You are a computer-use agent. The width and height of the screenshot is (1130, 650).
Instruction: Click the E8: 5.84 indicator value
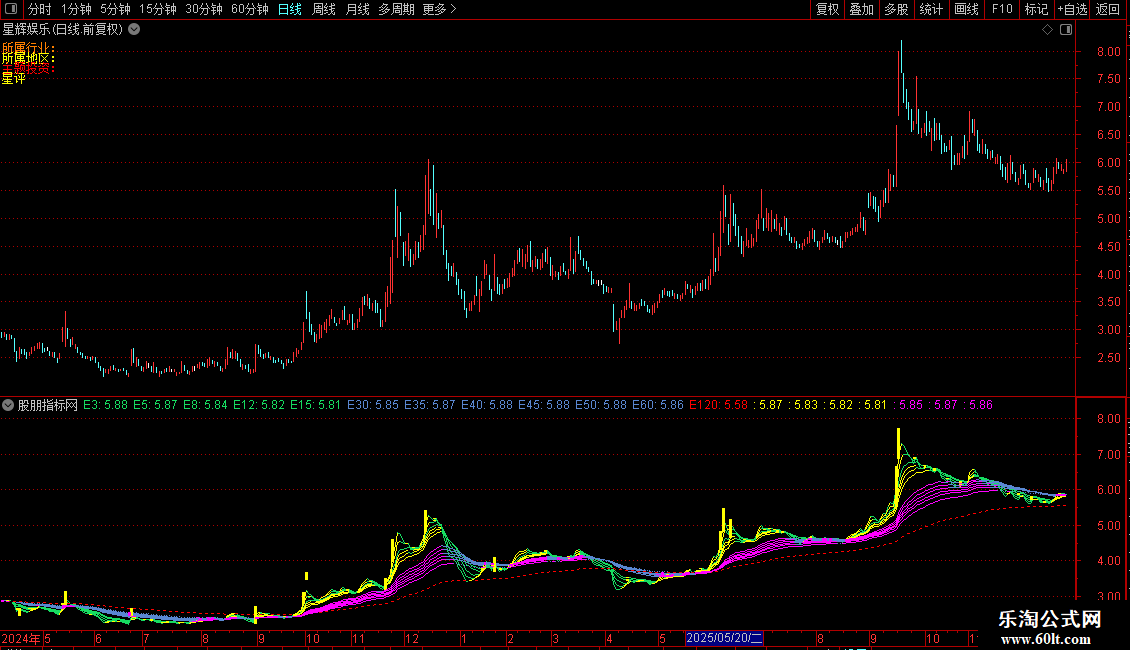(x=205, y=405)
